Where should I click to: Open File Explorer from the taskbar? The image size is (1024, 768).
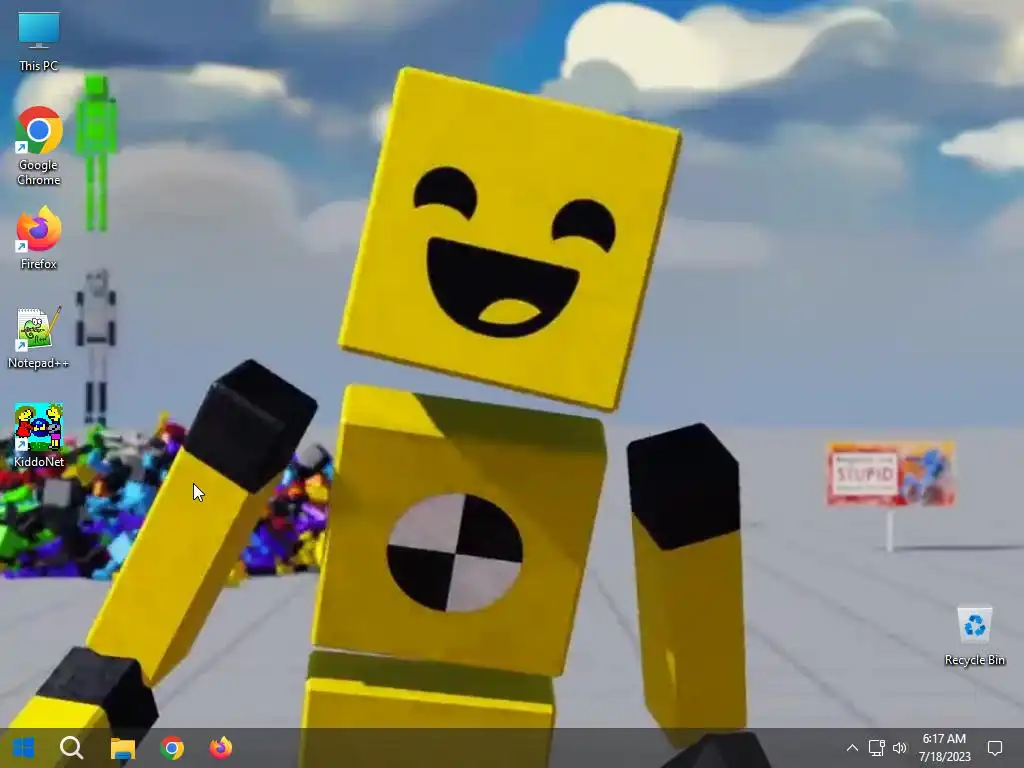pos(122,748)
